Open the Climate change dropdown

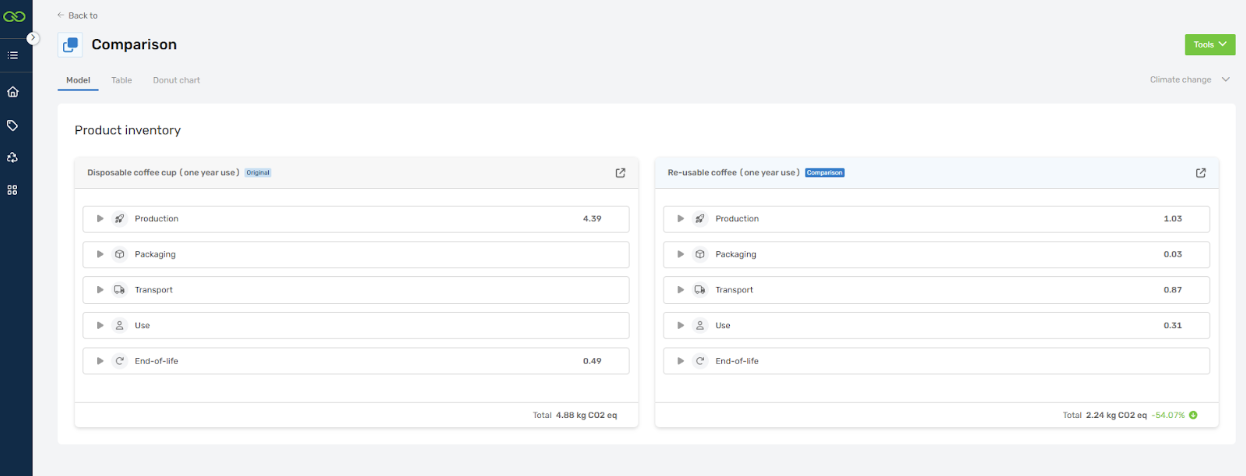click(1189, 80)
